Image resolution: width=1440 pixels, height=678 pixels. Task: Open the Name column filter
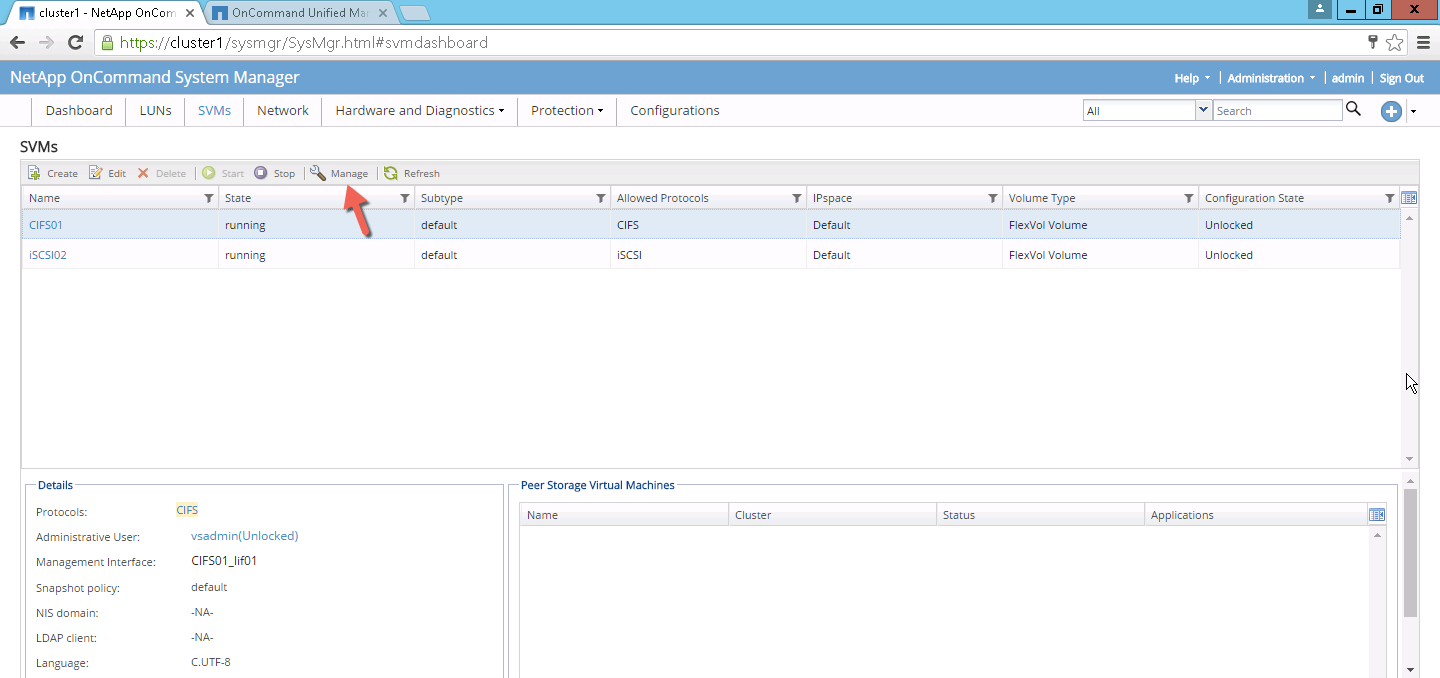[x=208, y=198]
